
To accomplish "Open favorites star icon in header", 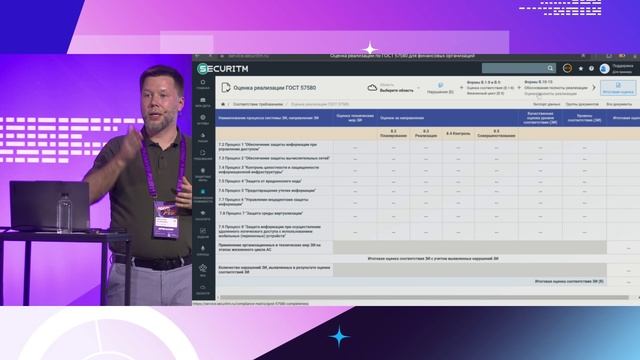I will pyautogui.click(x=581, y=69).
